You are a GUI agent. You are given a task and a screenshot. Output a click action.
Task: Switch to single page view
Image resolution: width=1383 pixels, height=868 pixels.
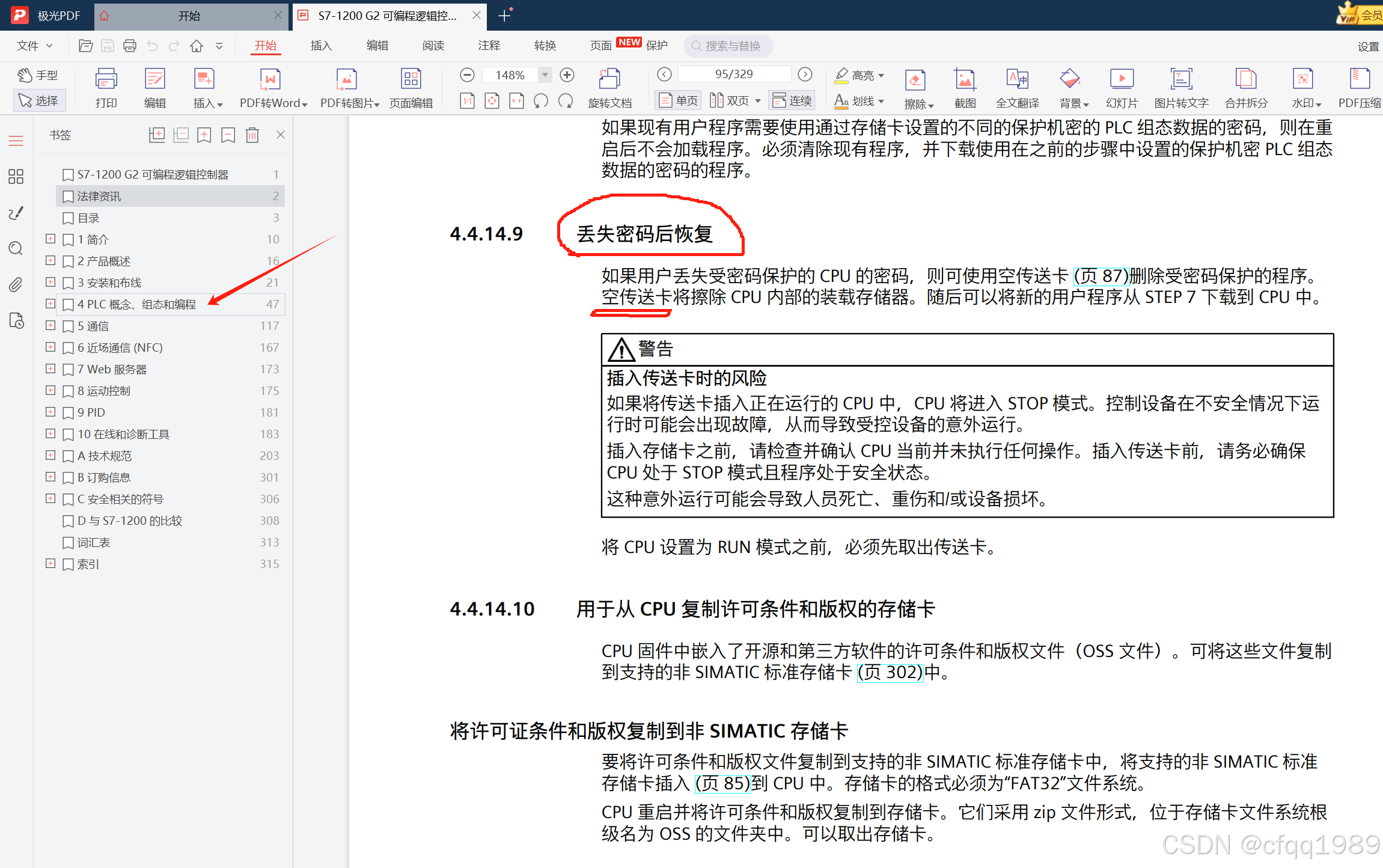(x=679, y=100)
